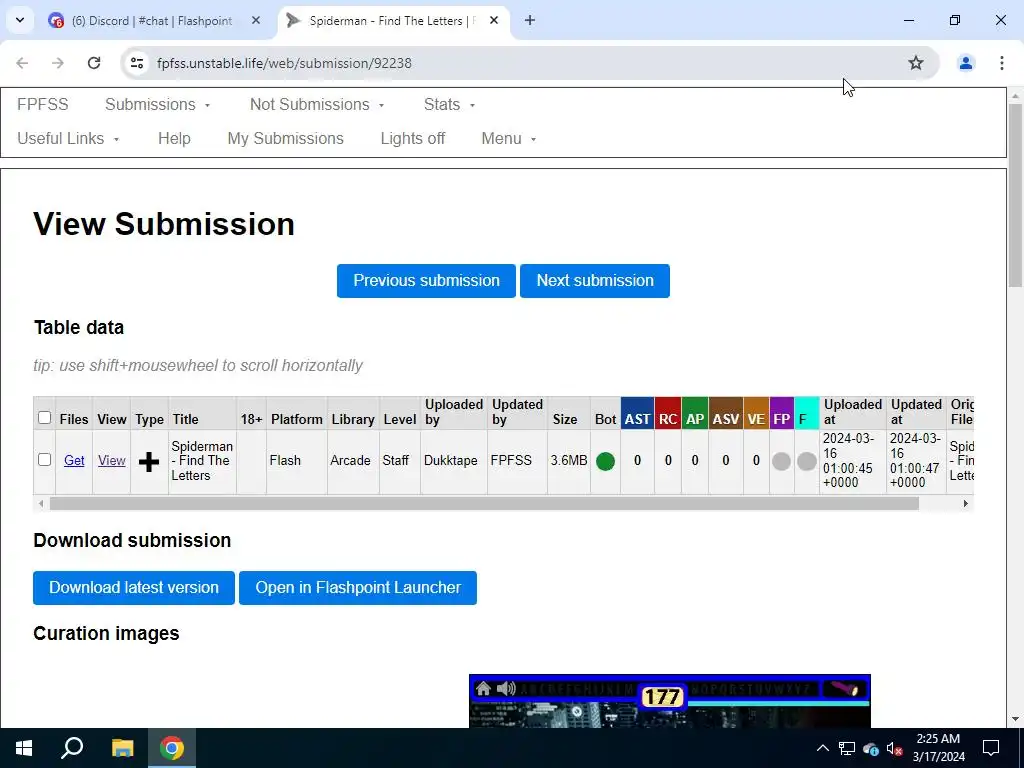Viewport: 1024px width, 768px height.
Task: Click the gray FP status circle
Action: 781,461
